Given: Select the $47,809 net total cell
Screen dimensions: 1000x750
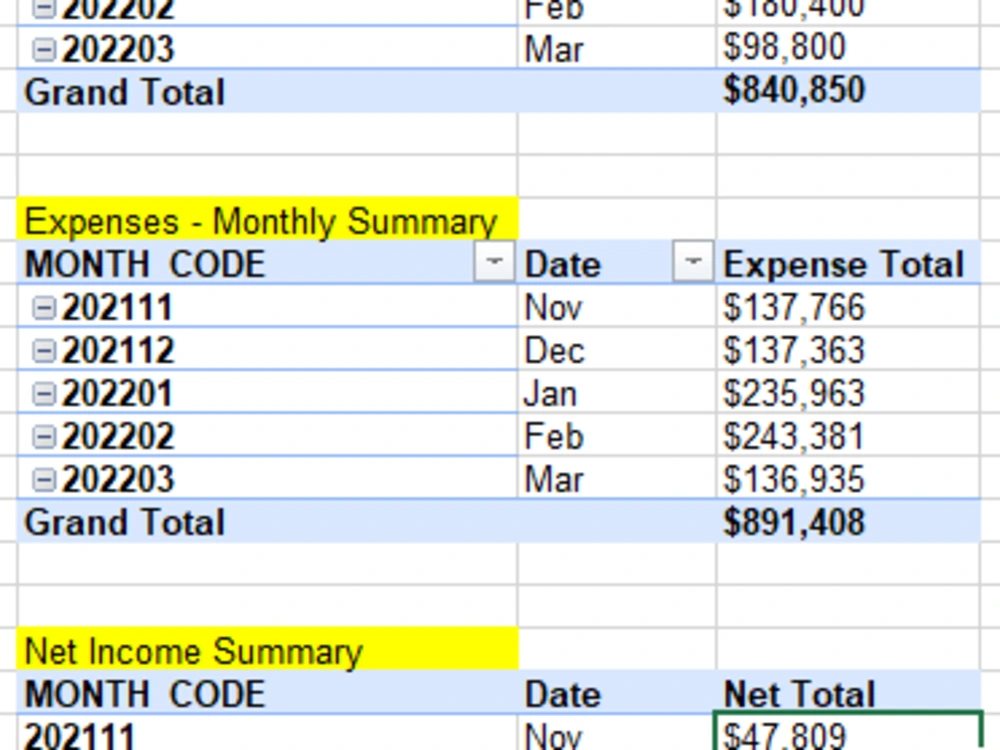Looking at the screenshot, I should (848, 732).
